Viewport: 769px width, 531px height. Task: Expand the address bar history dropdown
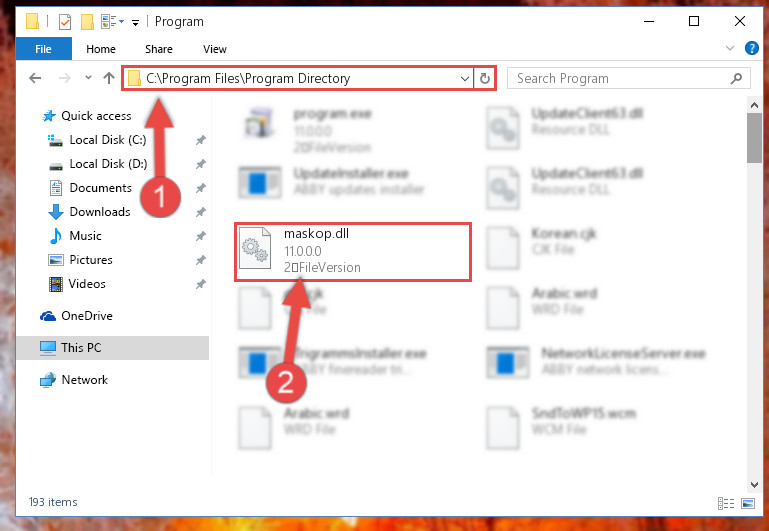465,78
